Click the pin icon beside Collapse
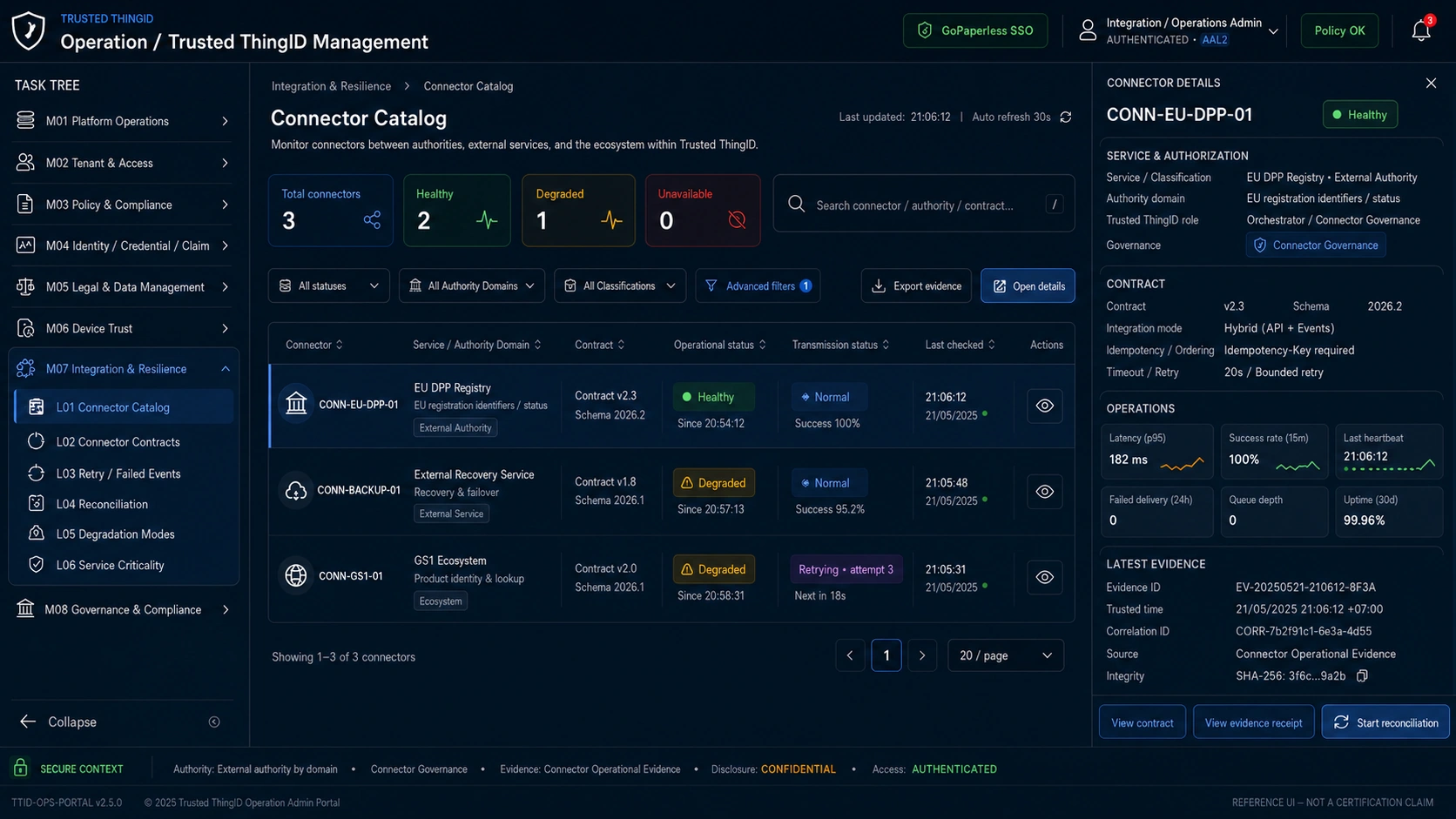 (214, 722)
